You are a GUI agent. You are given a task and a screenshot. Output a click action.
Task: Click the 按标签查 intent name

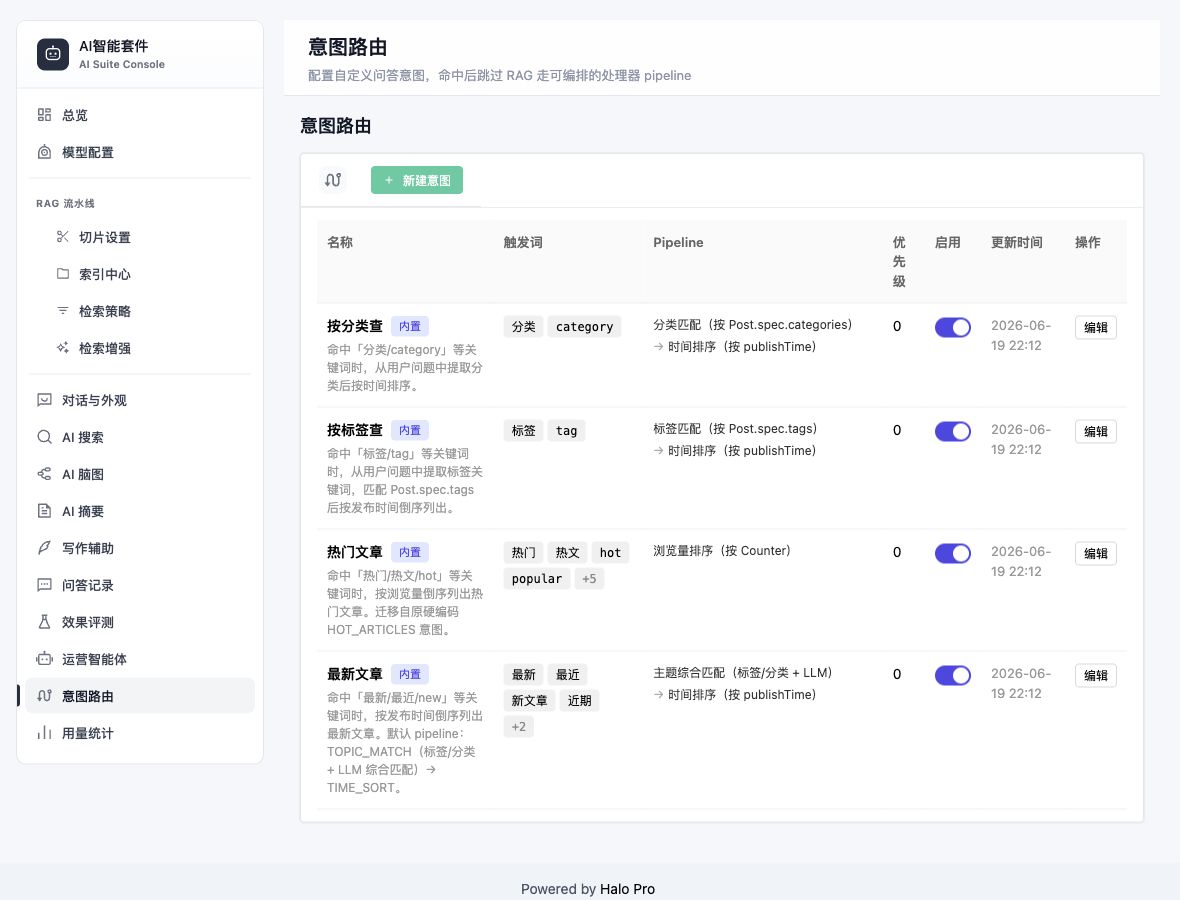coord(354,430)
